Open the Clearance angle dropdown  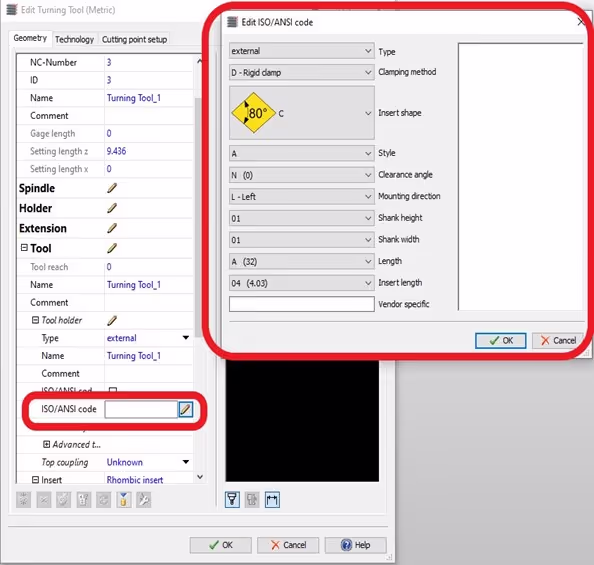click(302, 175)
